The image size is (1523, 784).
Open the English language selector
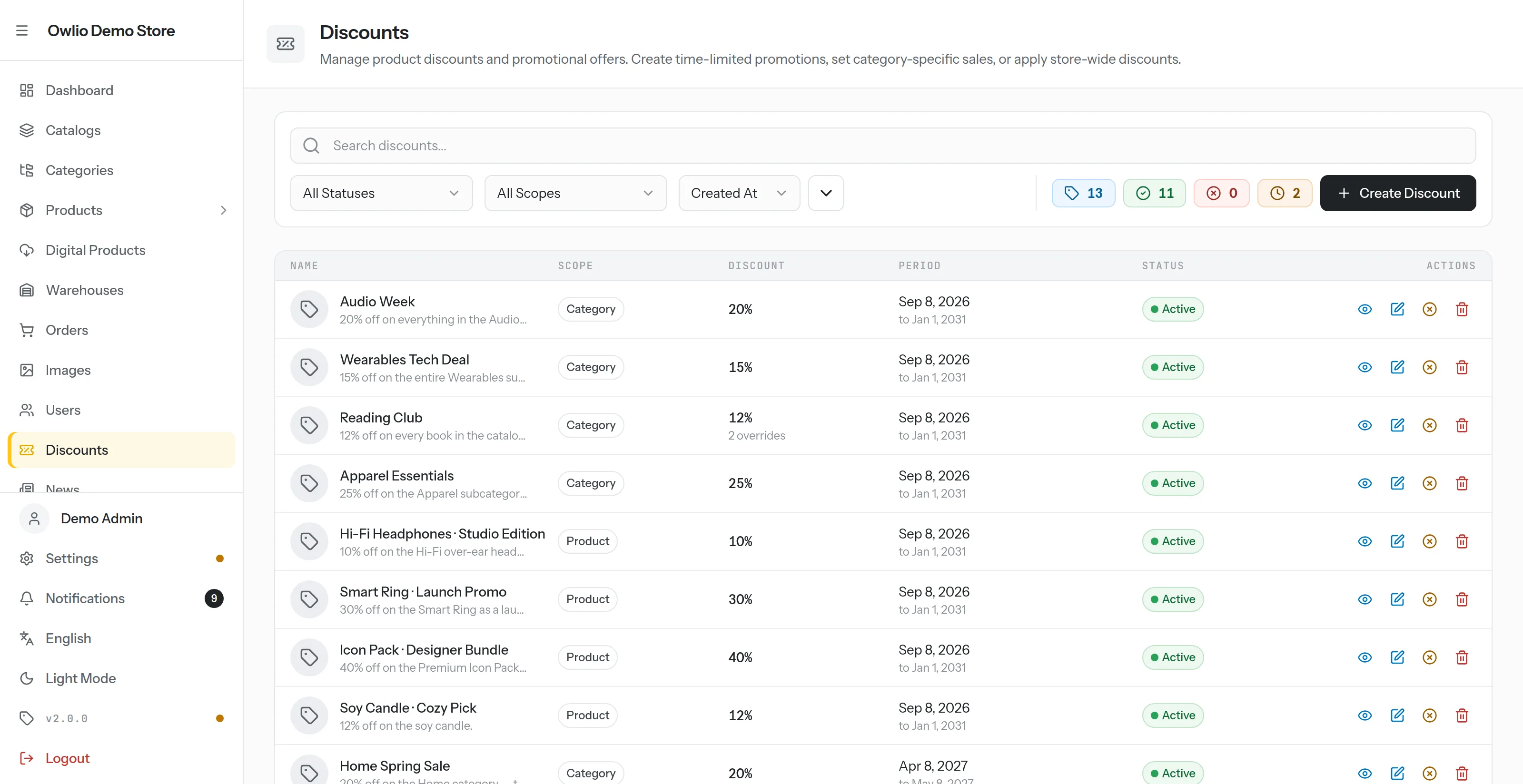[x=121, y=638]
